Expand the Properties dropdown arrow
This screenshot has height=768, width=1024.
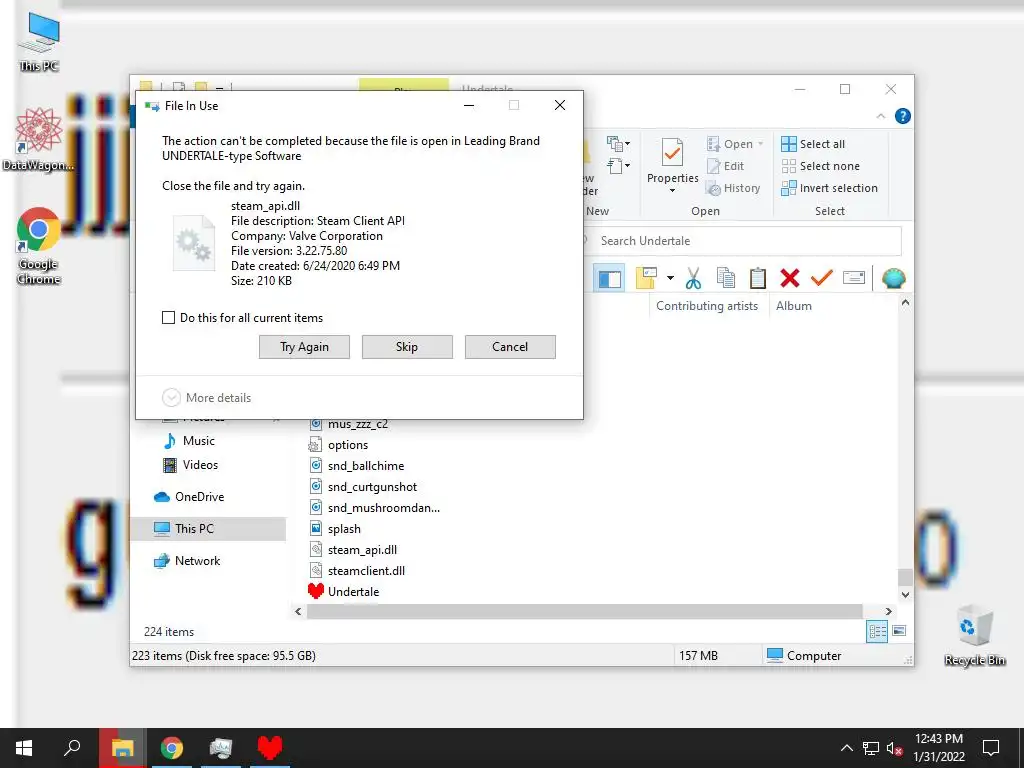(672, 191)
